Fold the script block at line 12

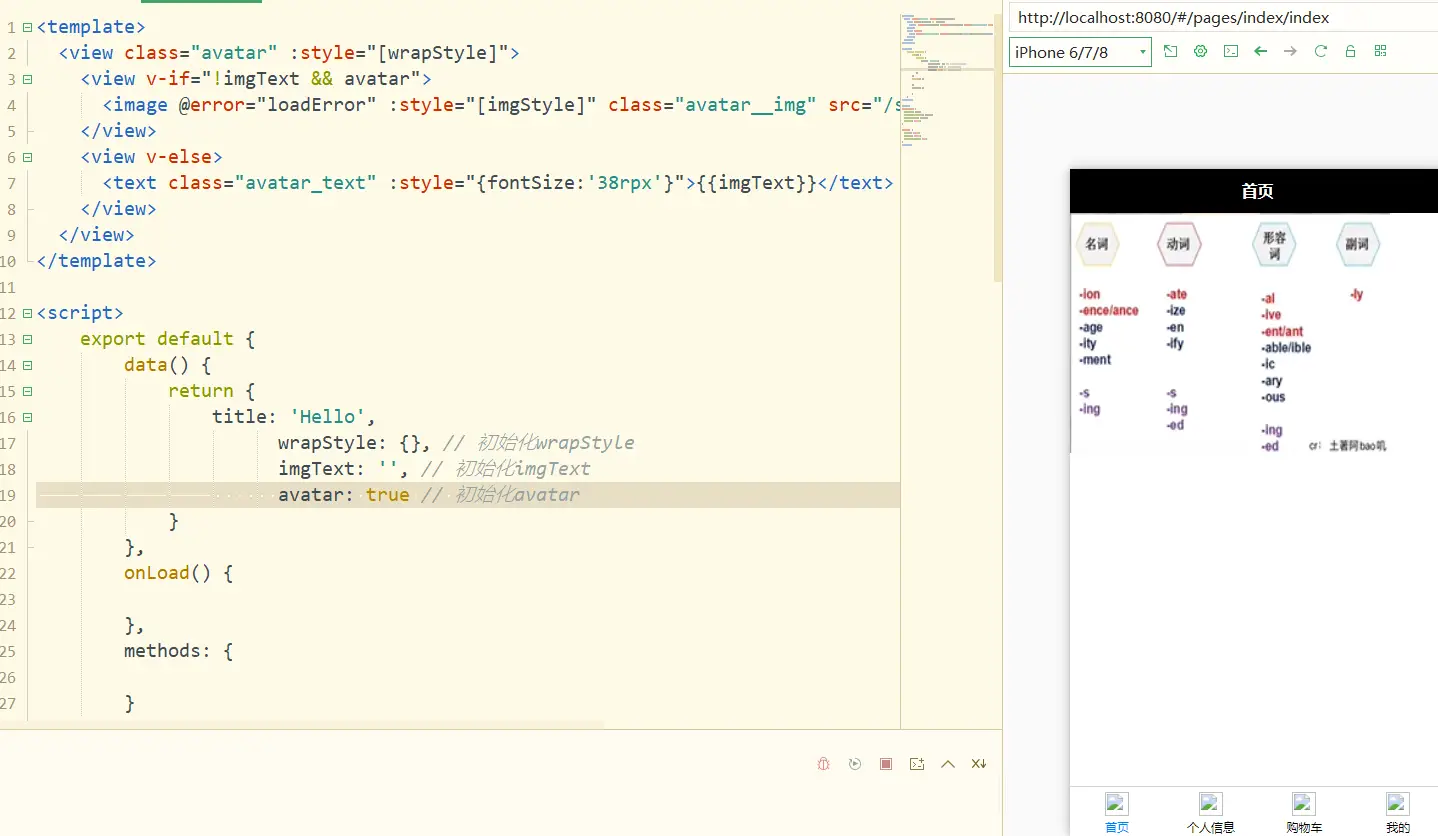27,313
